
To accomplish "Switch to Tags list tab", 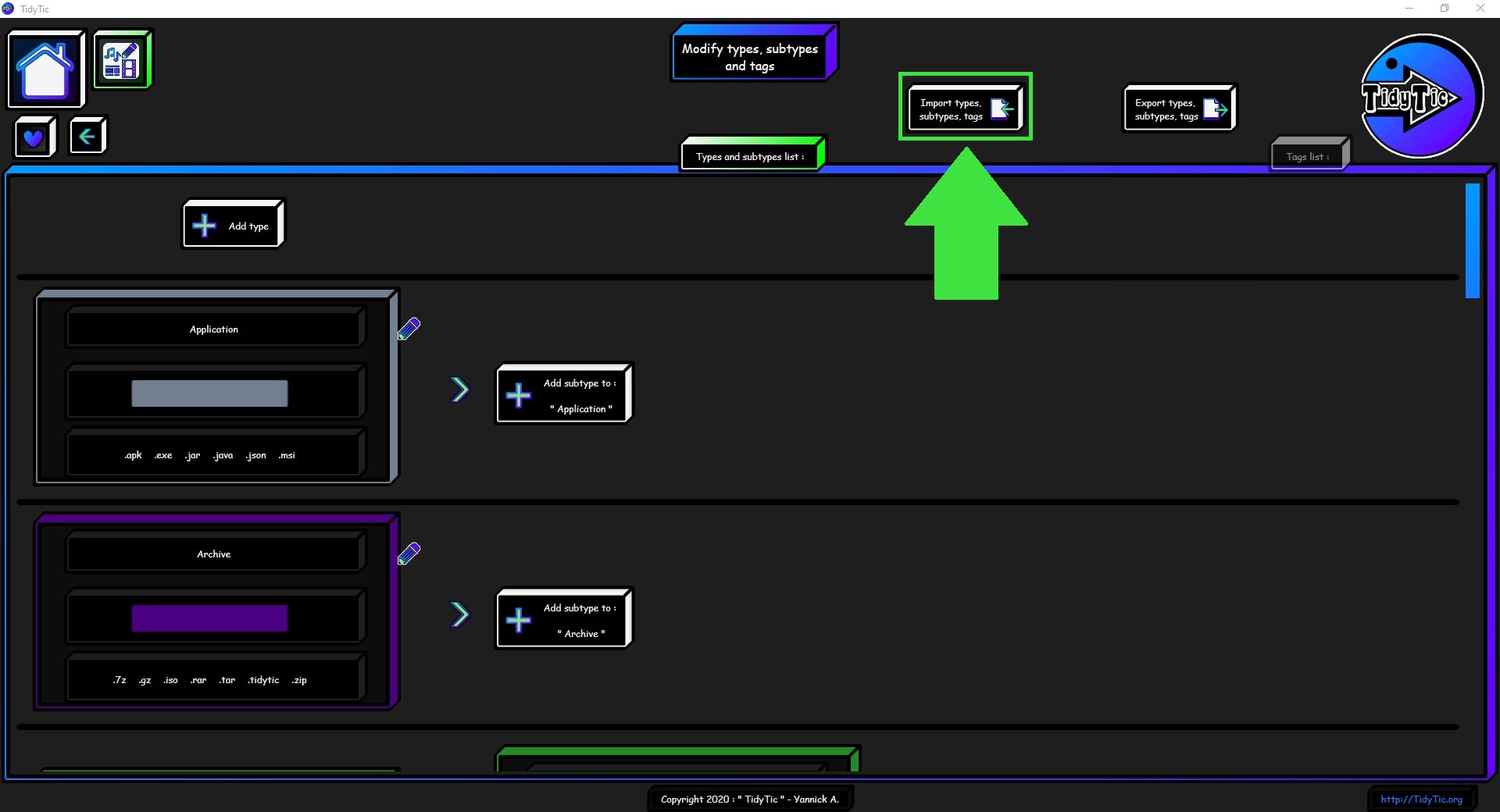I will click(x=1308, y=156).
